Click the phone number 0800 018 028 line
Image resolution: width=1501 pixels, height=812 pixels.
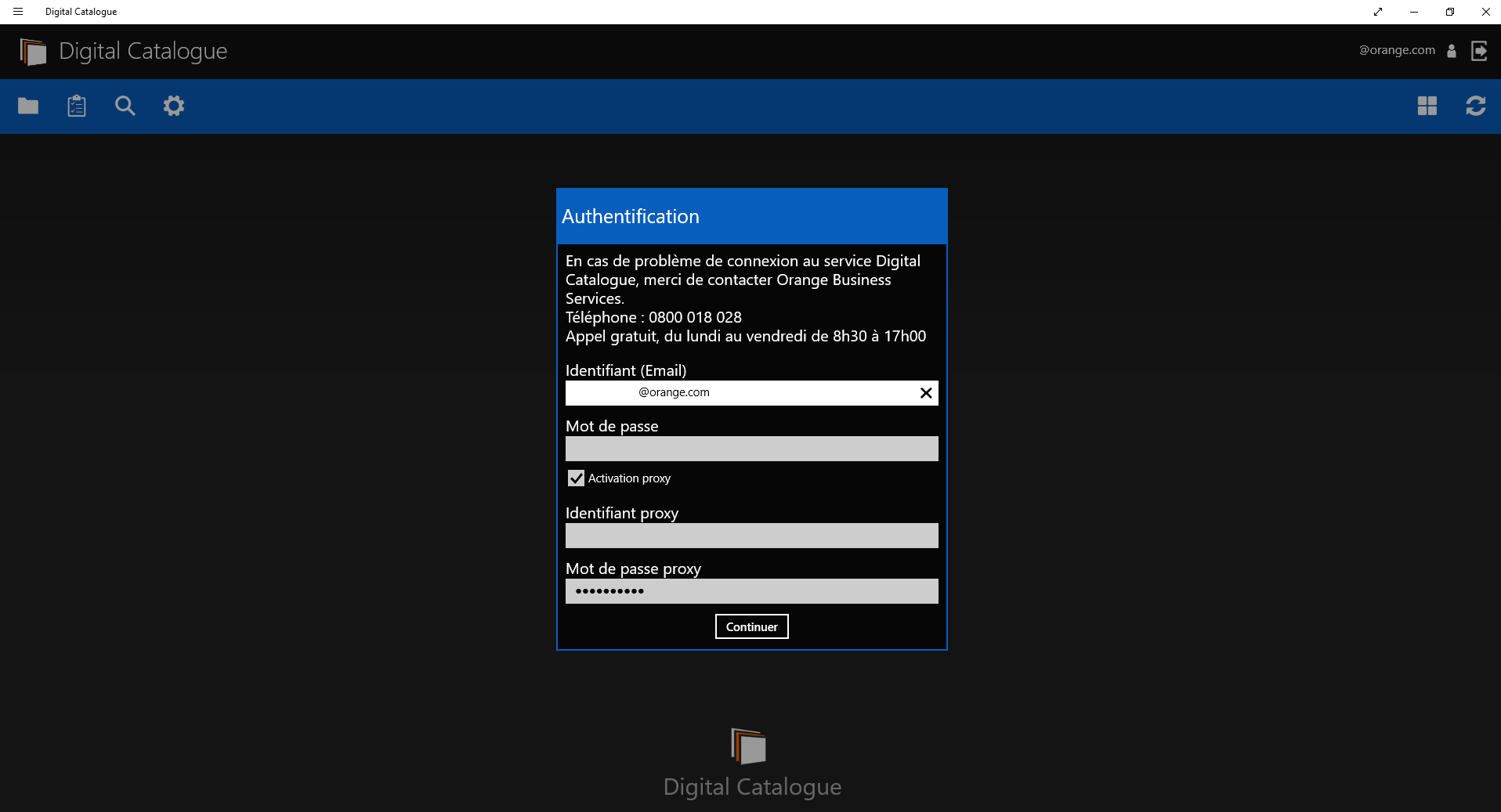653,317
